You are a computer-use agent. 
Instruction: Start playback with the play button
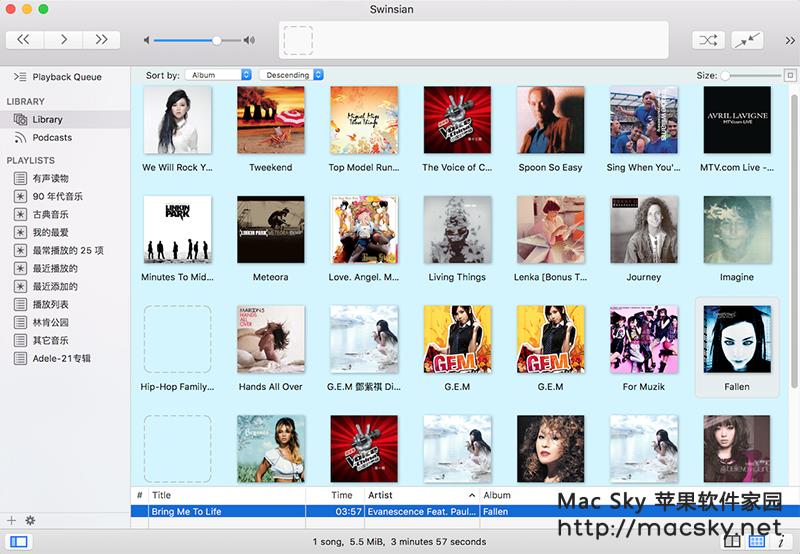[63, 40]
